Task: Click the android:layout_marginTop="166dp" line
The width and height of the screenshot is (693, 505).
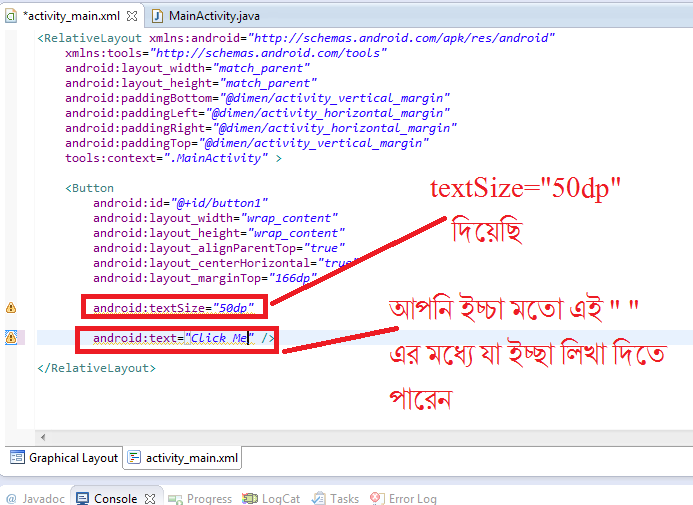Action: 205,278
